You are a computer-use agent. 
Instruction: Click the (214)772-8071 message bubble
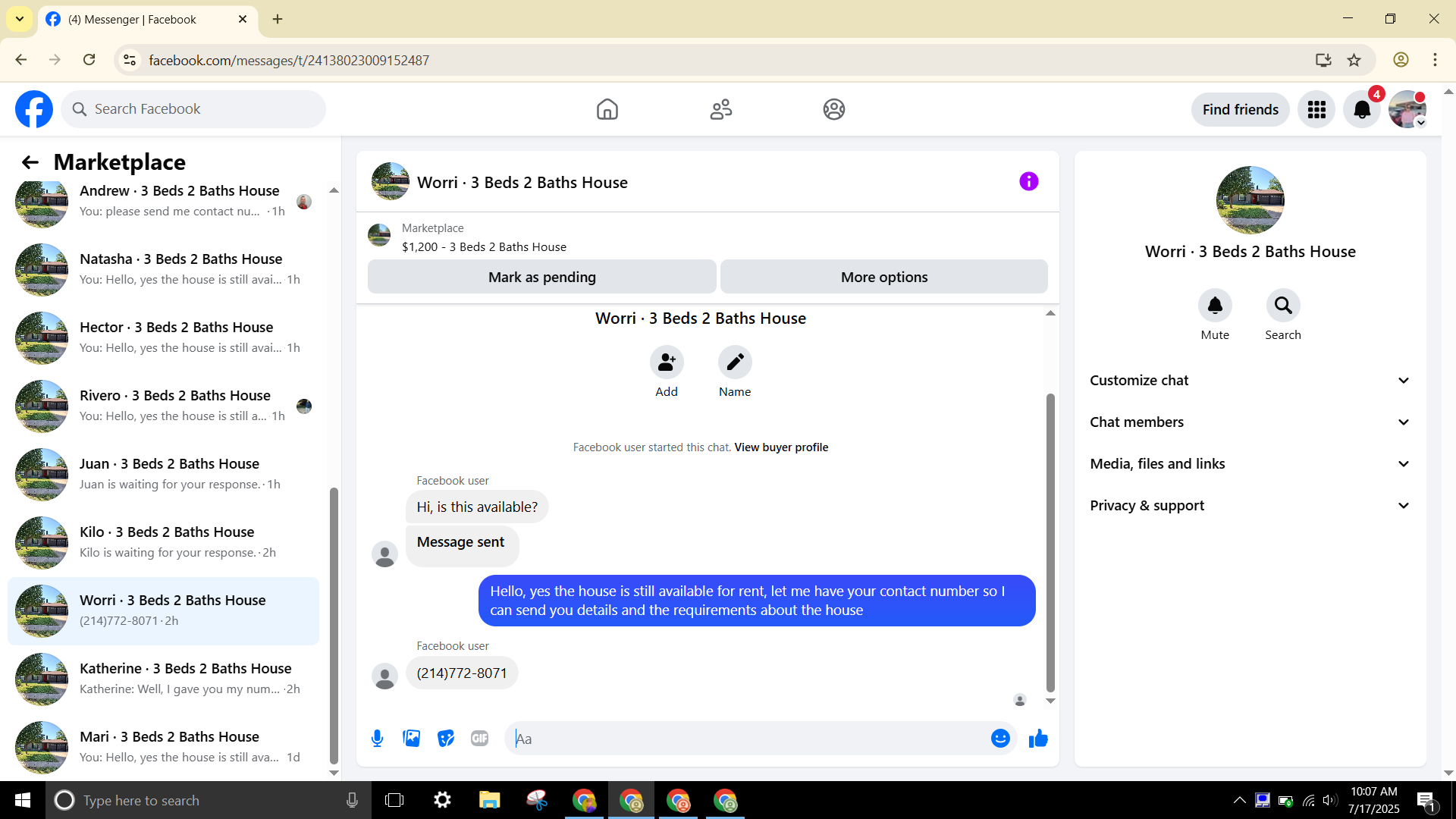tap(462, 673)
